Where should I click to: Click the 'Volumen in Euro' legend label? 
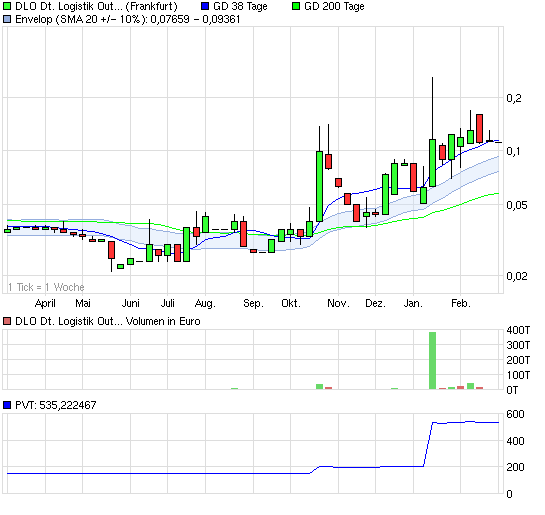point(163,321)
